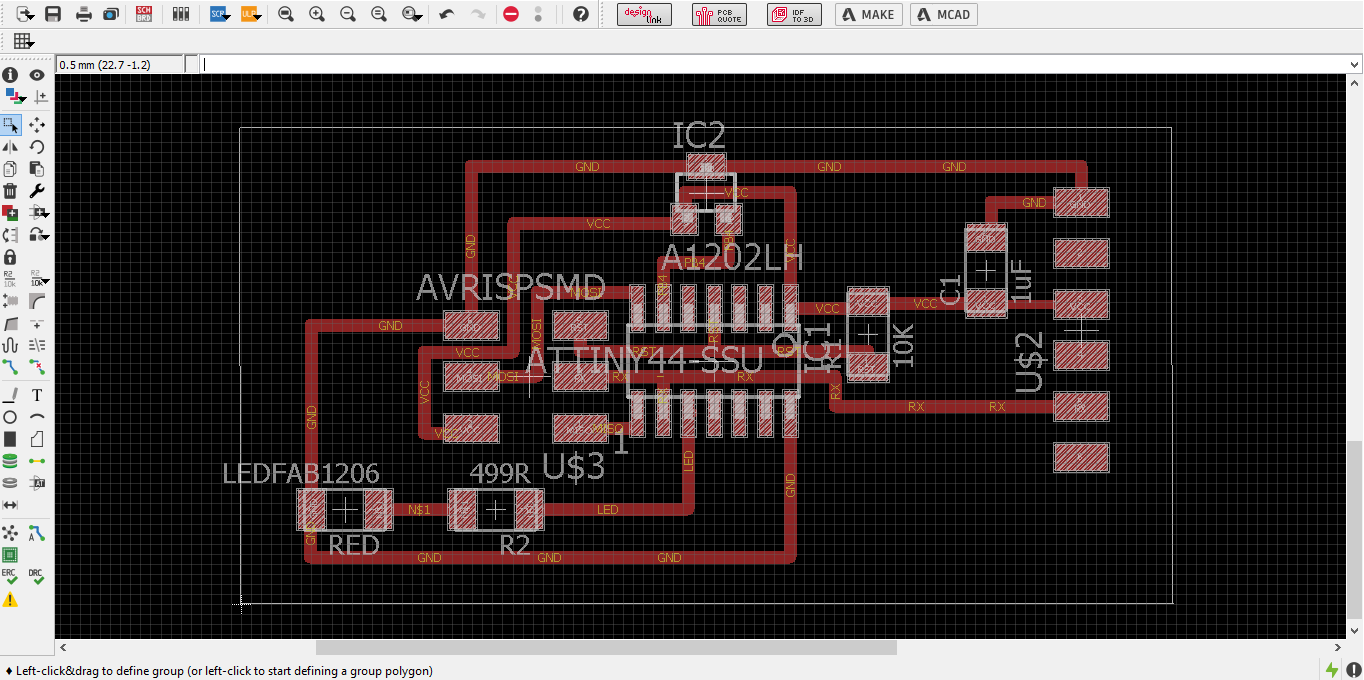Click the Move tool icon
The height and width of the screenshot is (680, 1364).
click(x=37, y=125)
